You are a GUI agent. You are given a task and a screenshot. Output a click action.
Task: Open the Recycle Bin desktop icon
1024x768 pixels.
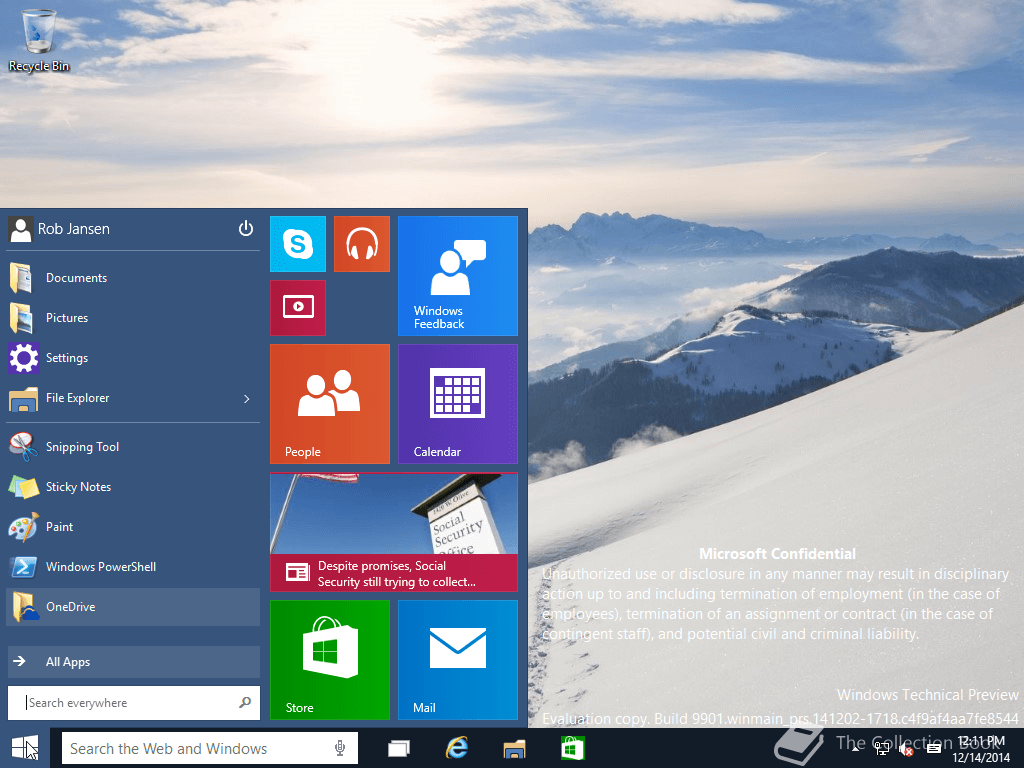[x=39, y=39]
